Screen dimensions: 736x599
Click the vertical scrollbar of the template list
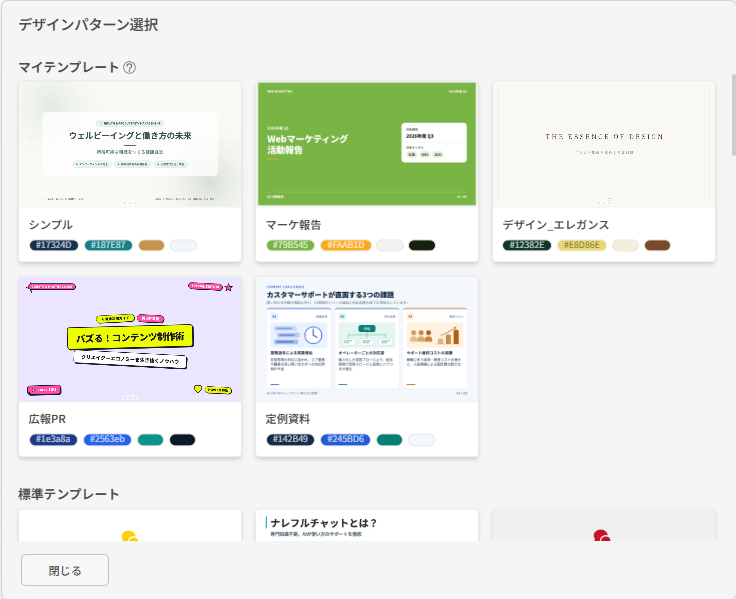click(733, 115)
